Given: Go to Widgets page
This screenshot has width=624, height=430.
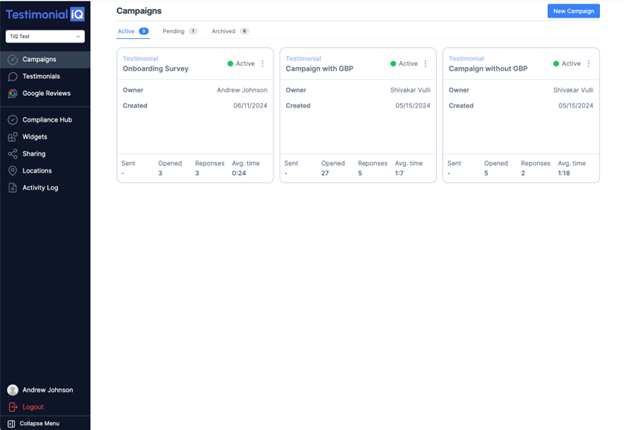Looking at the screenshot, I should 45,137.
